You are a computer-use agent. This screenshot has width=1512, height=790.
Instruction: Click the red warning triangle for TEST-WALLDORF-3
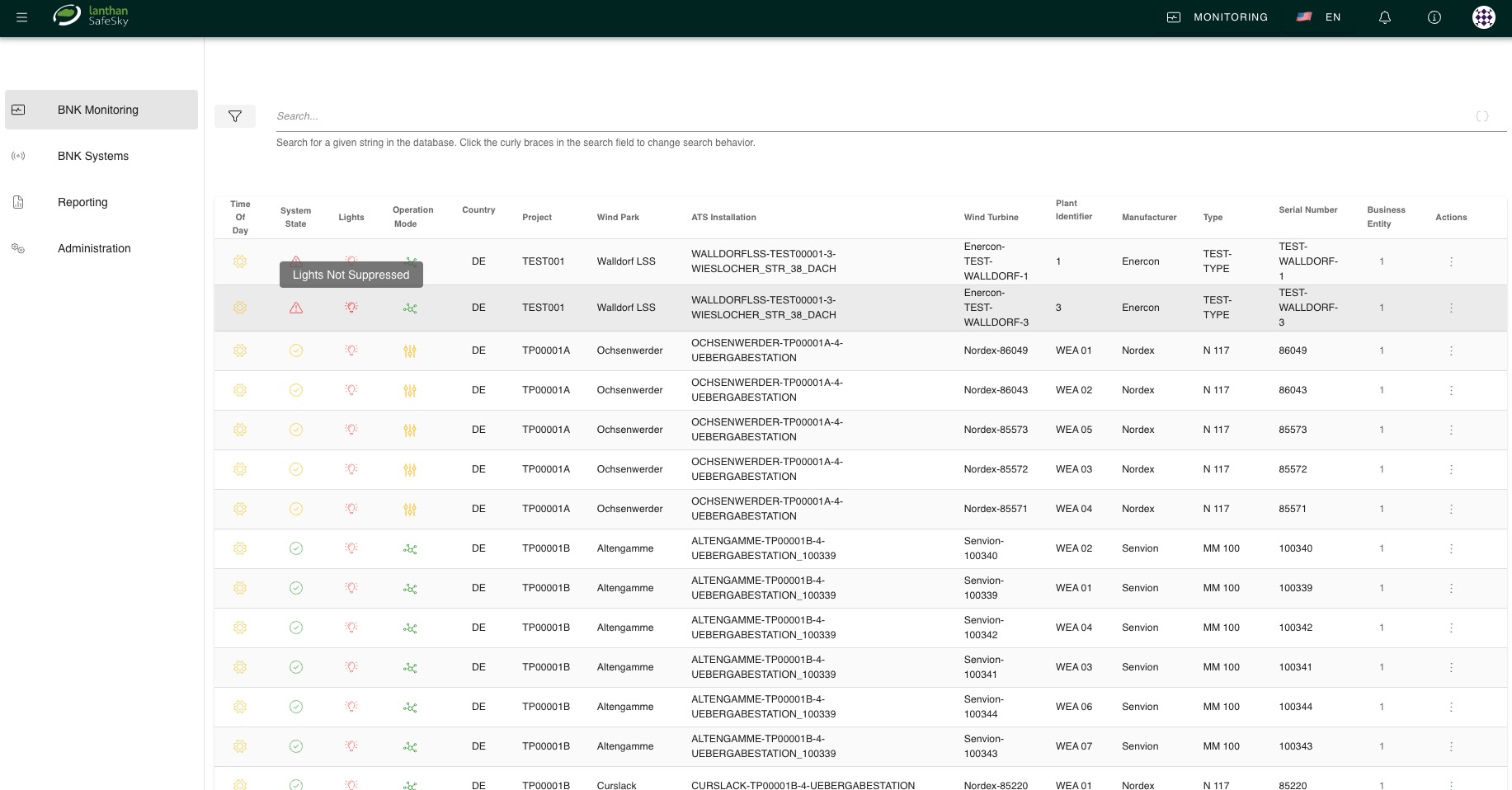click(295, 308)
